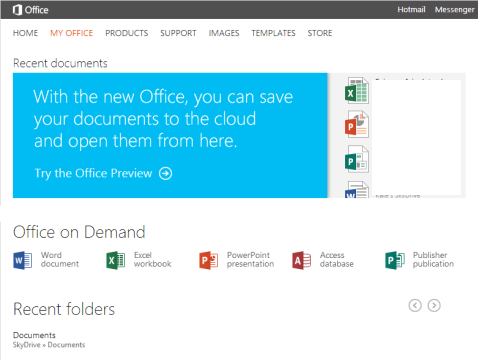Viewport: 478px width, 360px height.
Task: Create a new Access database link
Action: pos(337,260)
